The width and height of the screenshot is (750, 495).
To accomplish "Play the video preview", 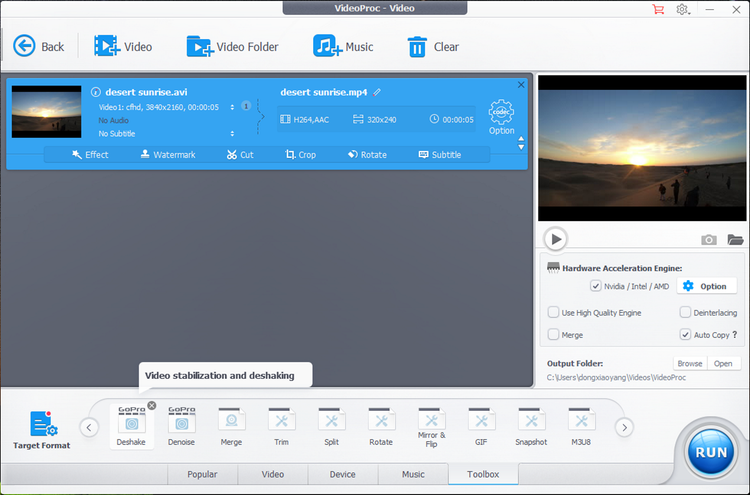I will [555, 239].
